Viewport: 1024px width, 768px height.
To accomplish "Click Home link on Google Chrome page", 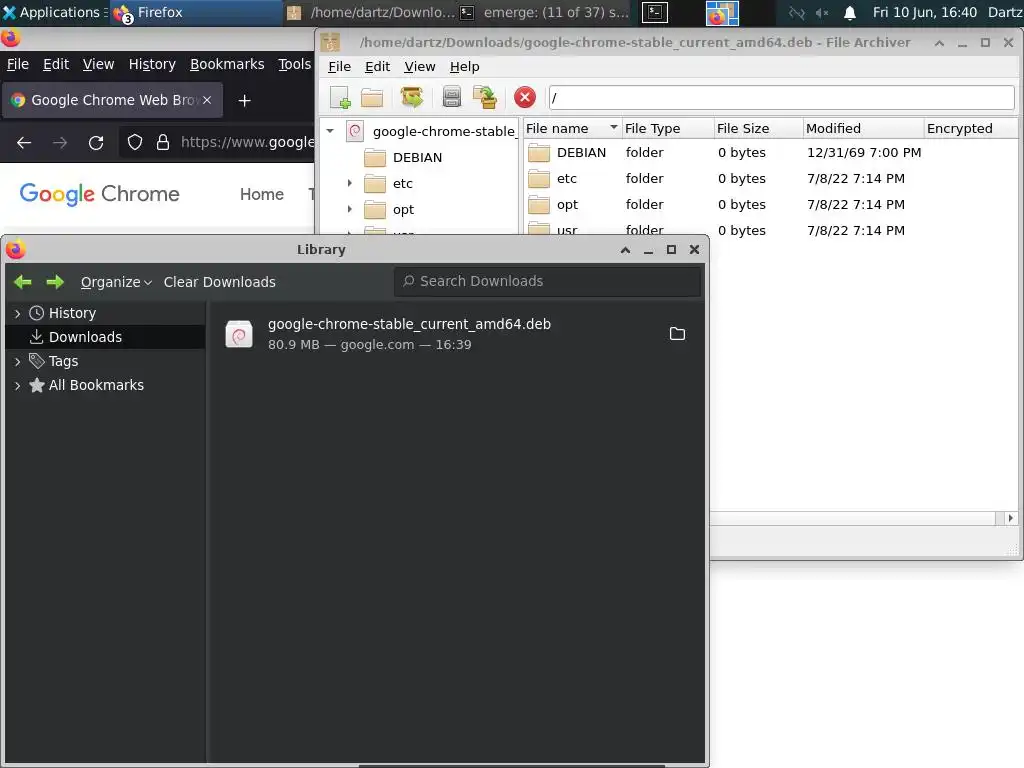I will point(261,194).
